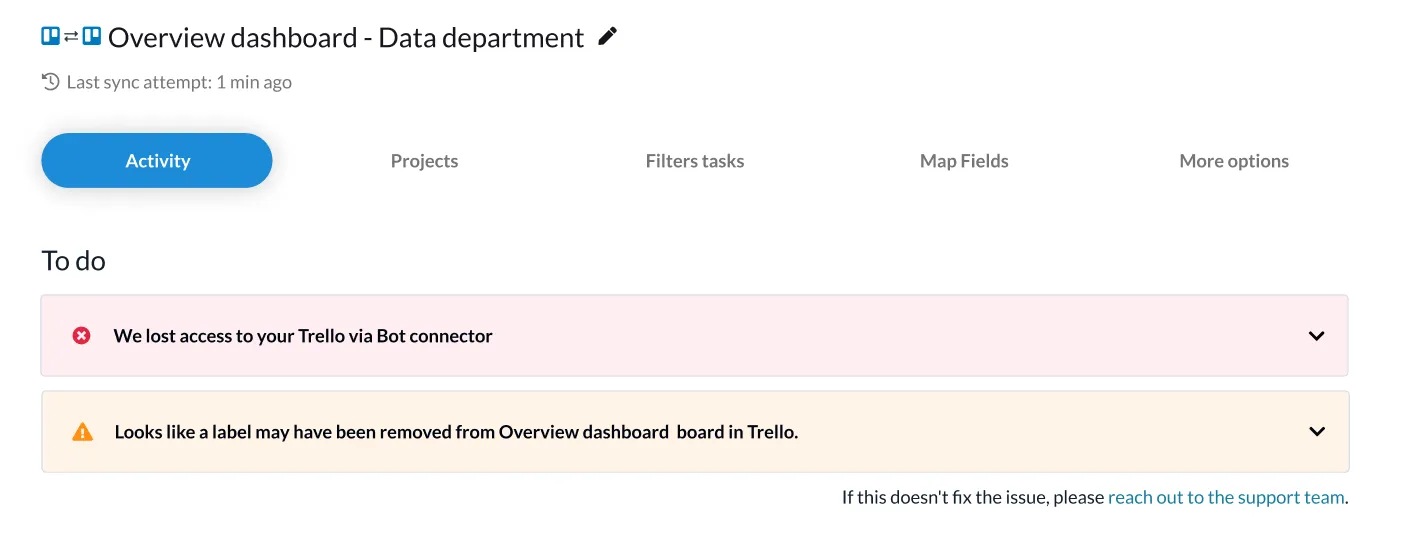
Task: Click the 'label may have been removed' message
Action: coord(456,432)
